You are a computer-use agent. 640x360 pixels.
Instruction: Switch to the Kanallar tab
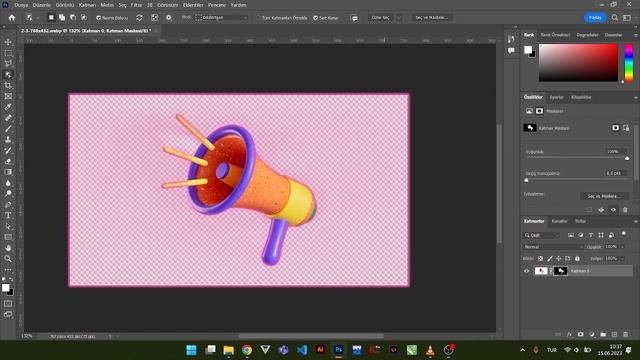[560, 221]
